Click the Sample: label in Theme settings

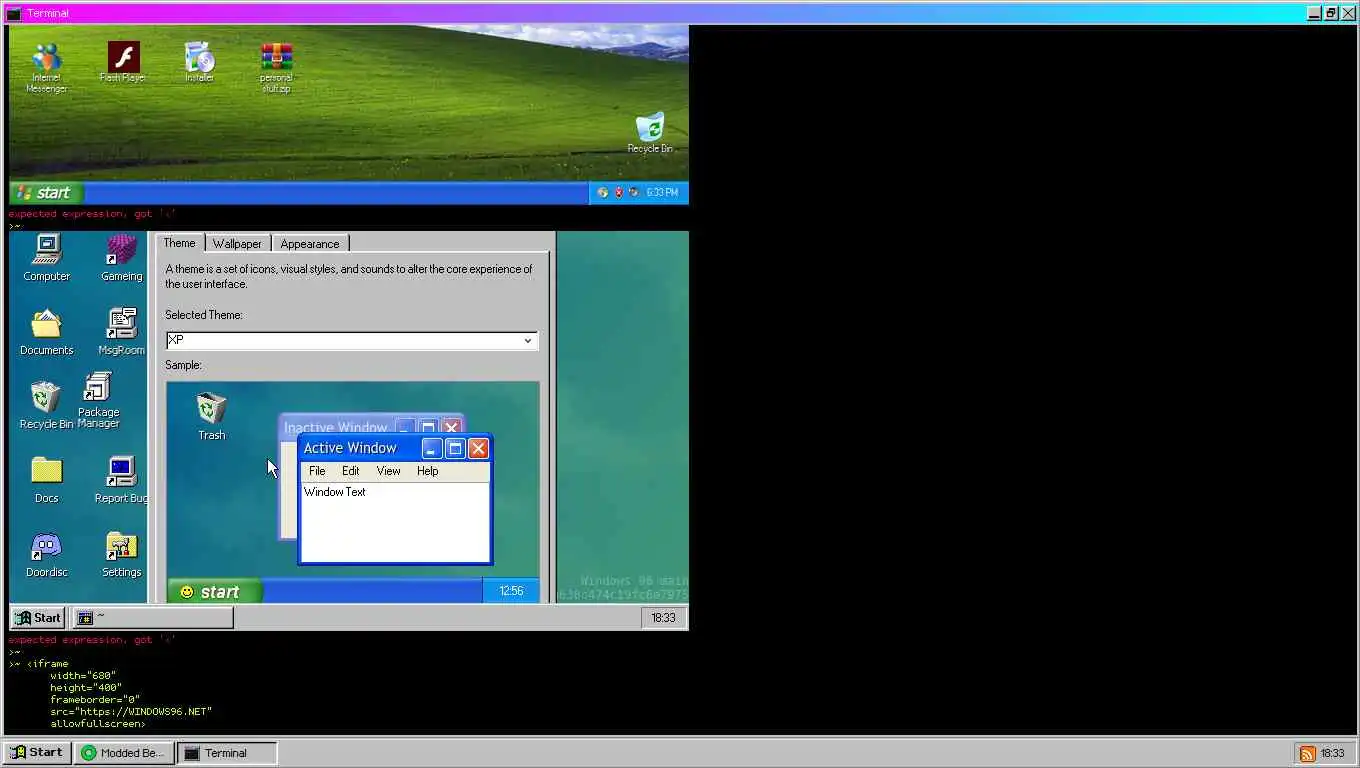coord(183,365)
